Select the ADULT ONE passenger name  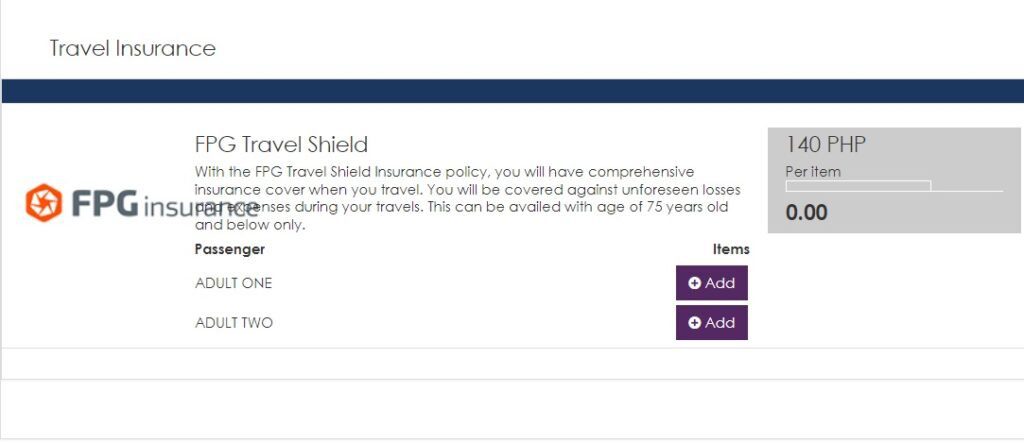(x=234, y=283)
